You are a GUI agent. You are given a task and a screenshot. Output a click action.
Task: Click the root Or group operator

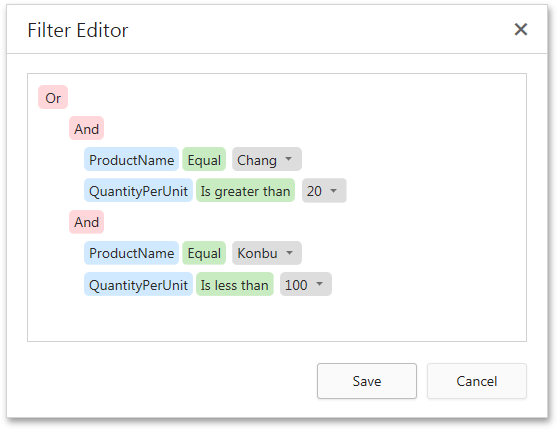[53, 97]
